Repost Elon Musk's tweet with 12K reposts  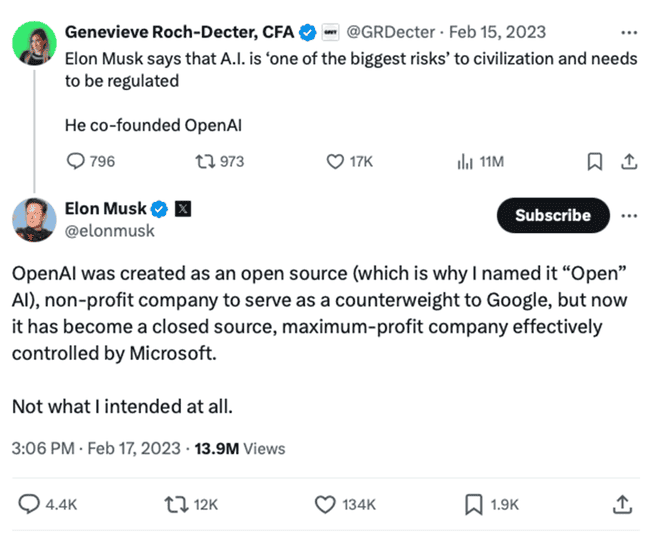pos(176,505)
